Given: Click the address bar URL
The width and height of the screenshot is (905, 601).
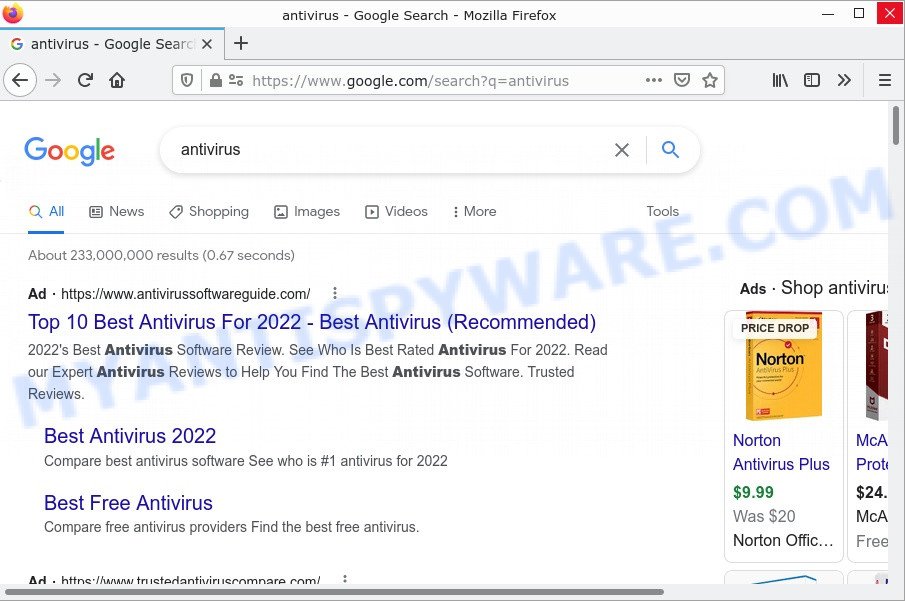Looking at the screenshot, I should (x=410, y=81).
